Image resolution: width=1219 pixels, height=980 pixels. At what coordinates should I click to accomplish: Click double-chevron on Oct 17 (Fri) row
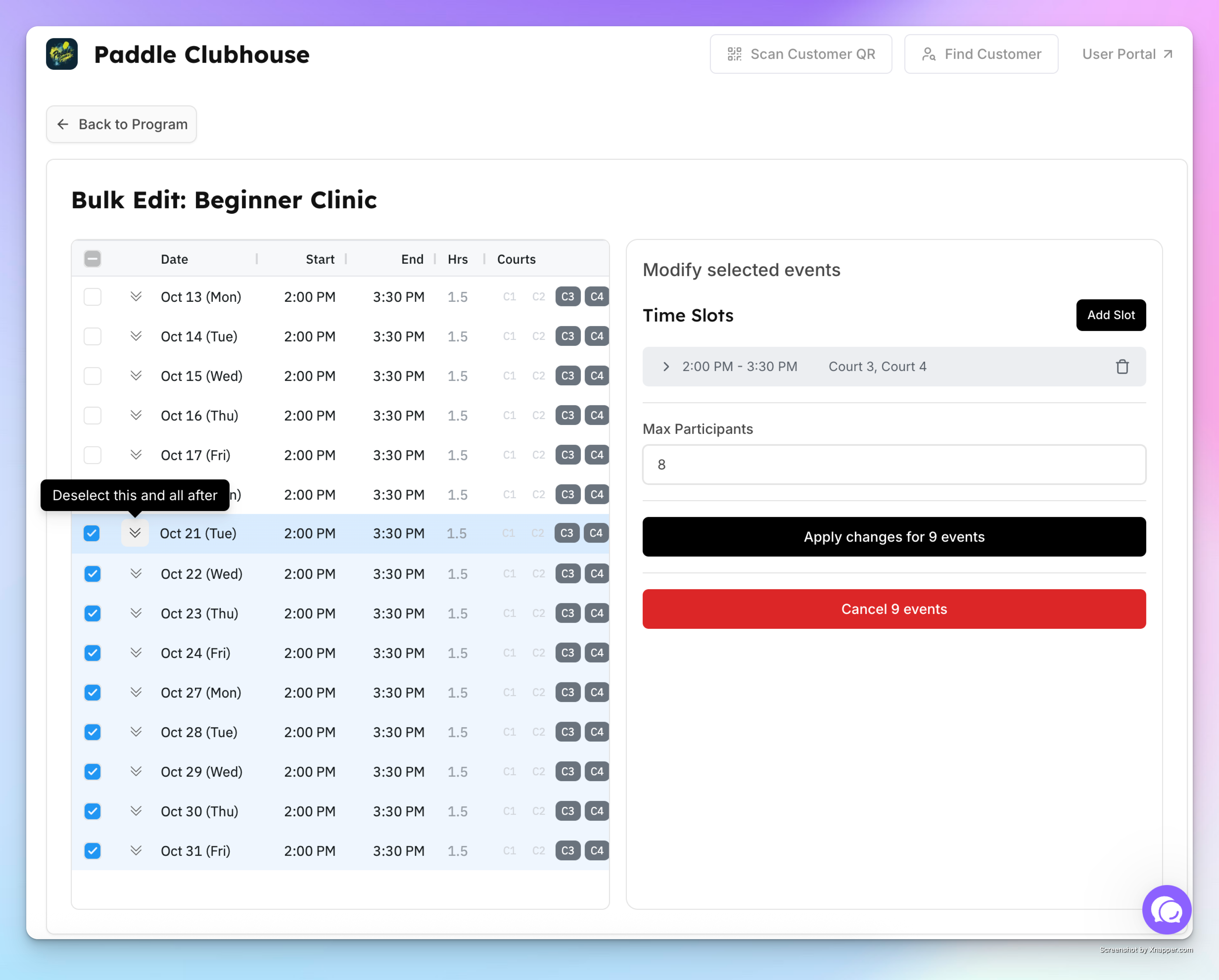[x=136, y=455]
